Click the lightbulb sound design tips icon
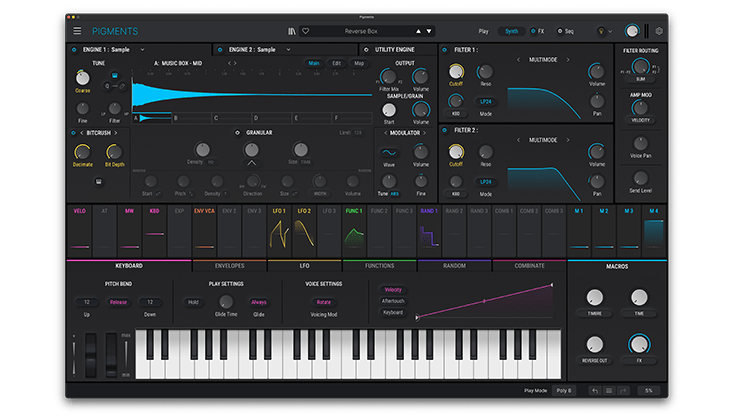The image size is (732, 417). click(x=601, y=31)
